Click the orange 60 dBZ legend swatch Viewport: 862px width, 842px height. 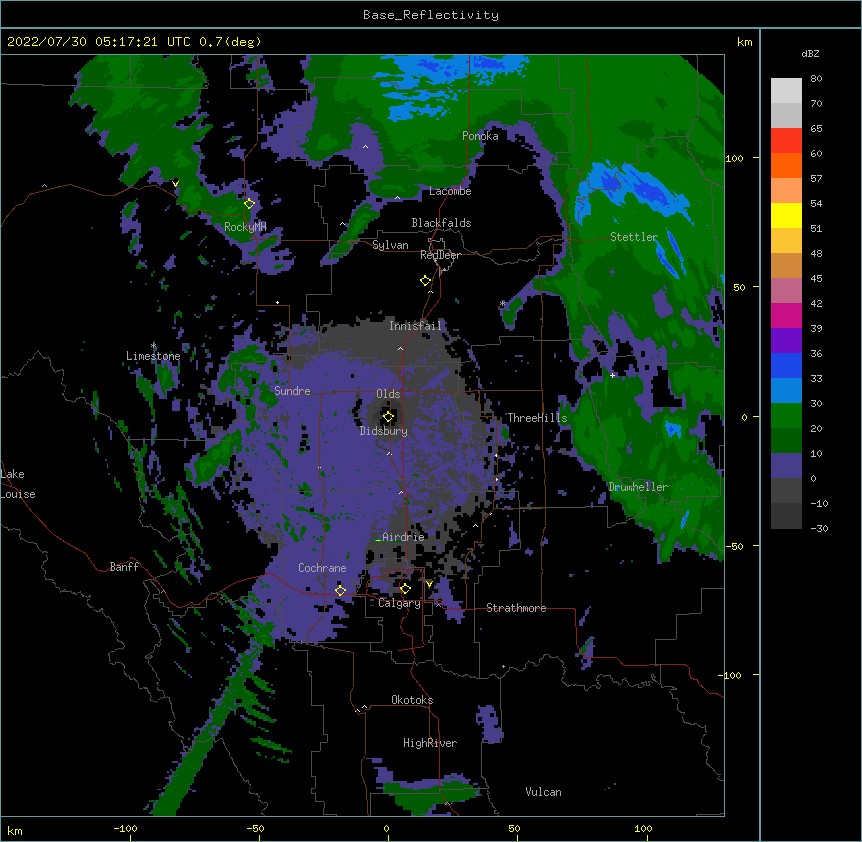786,165
